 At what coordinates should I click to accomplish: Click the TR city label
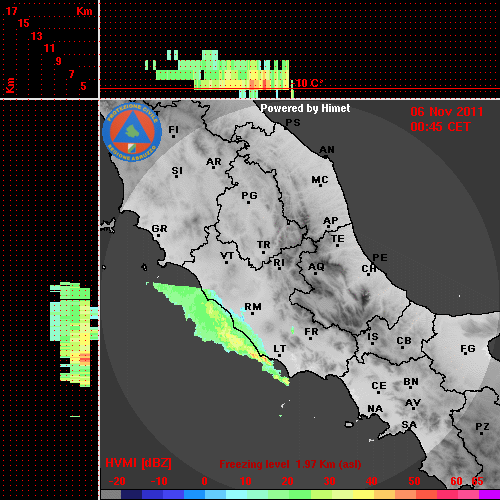coord(264,245)
